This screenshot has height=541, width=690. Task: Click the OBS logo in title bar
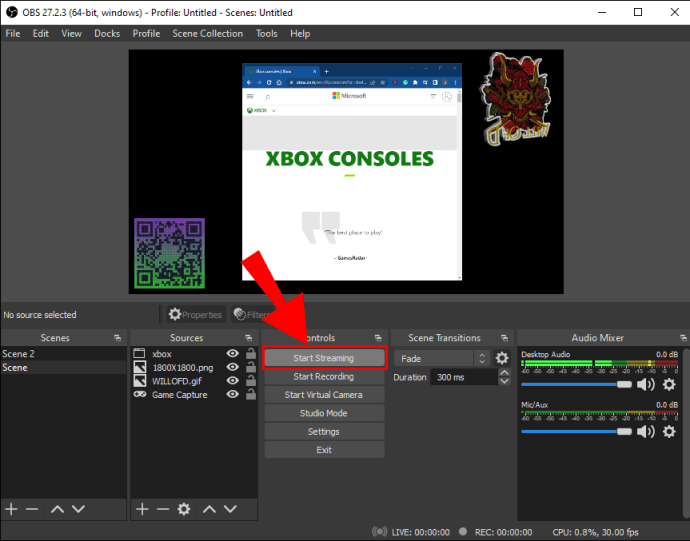coord(11,12)
